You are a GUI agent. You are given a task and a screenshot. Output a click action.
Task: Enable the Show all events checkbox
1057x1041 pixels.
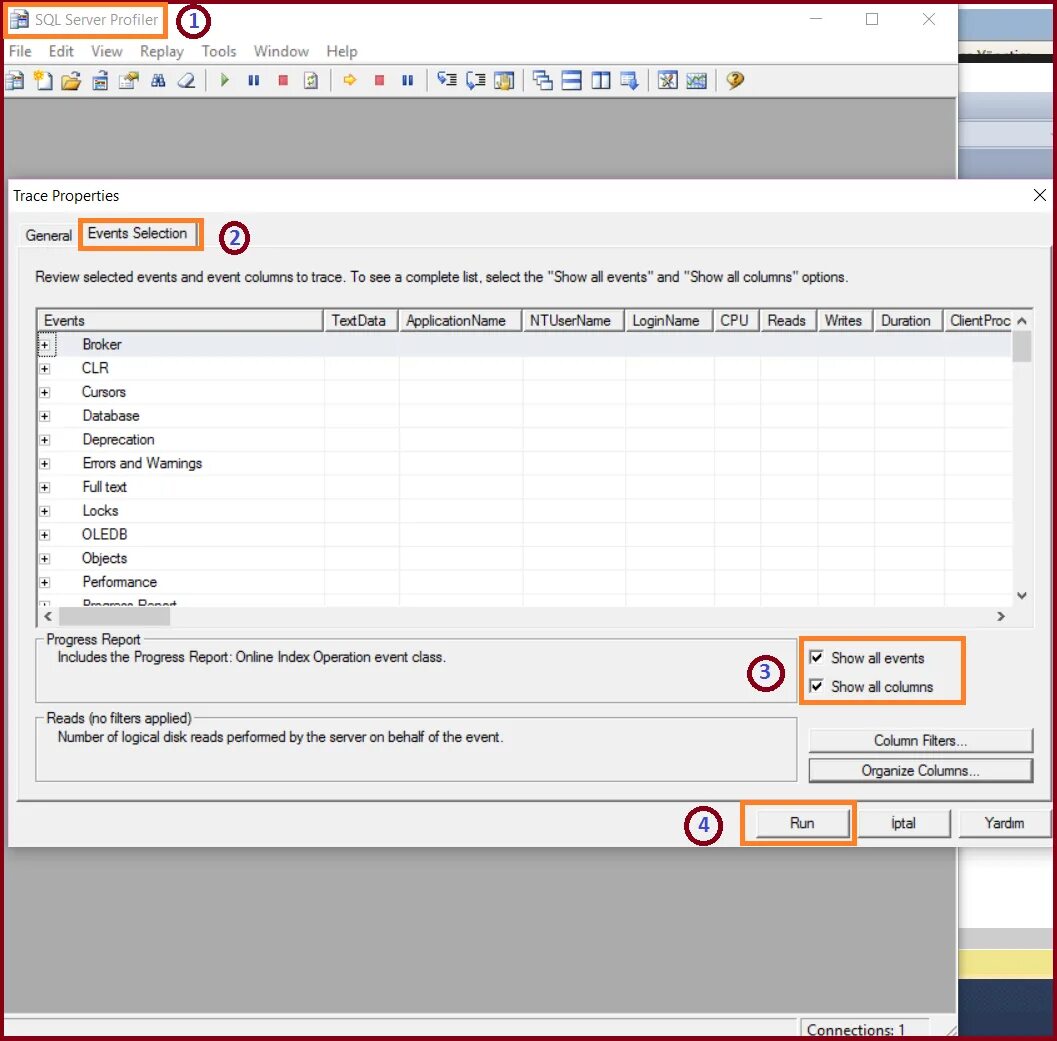pyautogui.click(x=816, y=657)
